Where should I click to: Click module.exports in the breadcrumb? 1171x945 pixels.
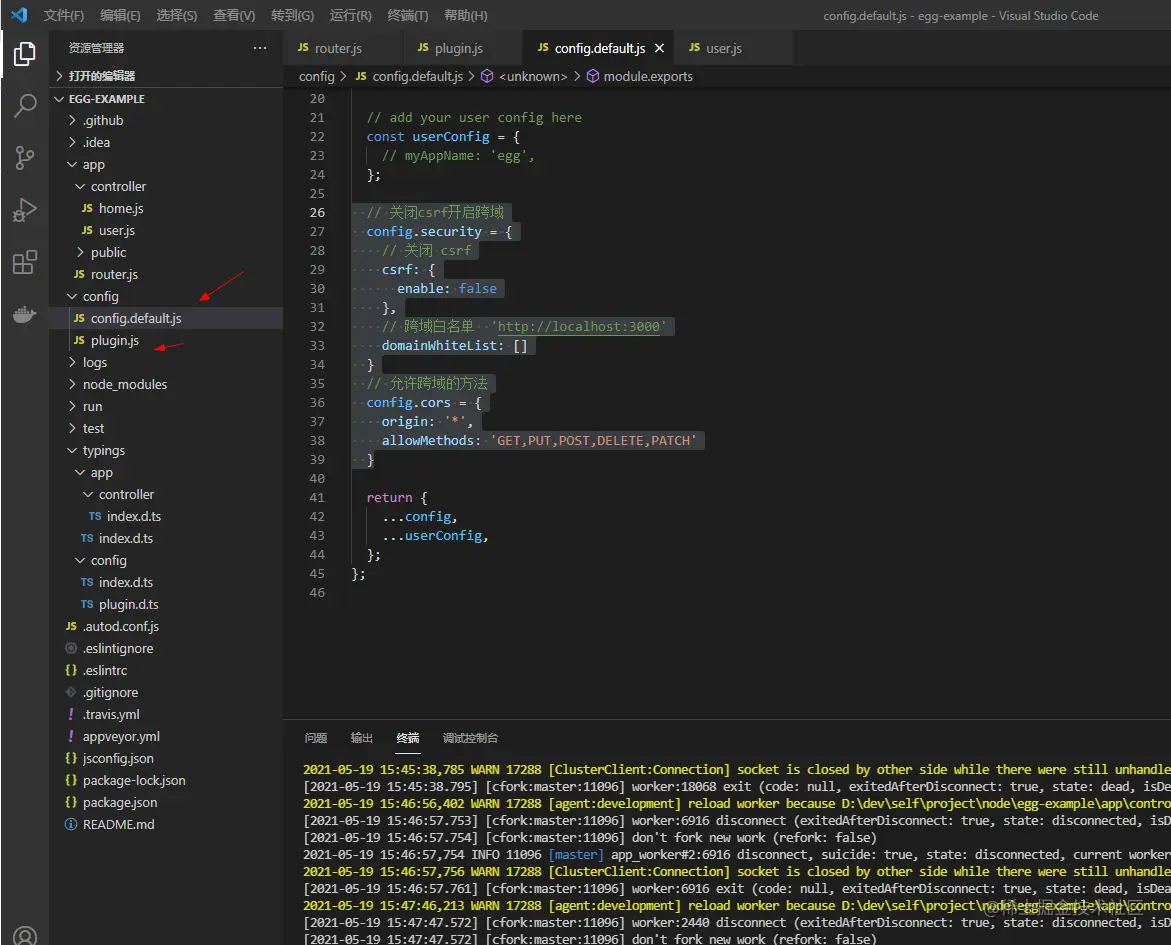click(x=647, y=76)
